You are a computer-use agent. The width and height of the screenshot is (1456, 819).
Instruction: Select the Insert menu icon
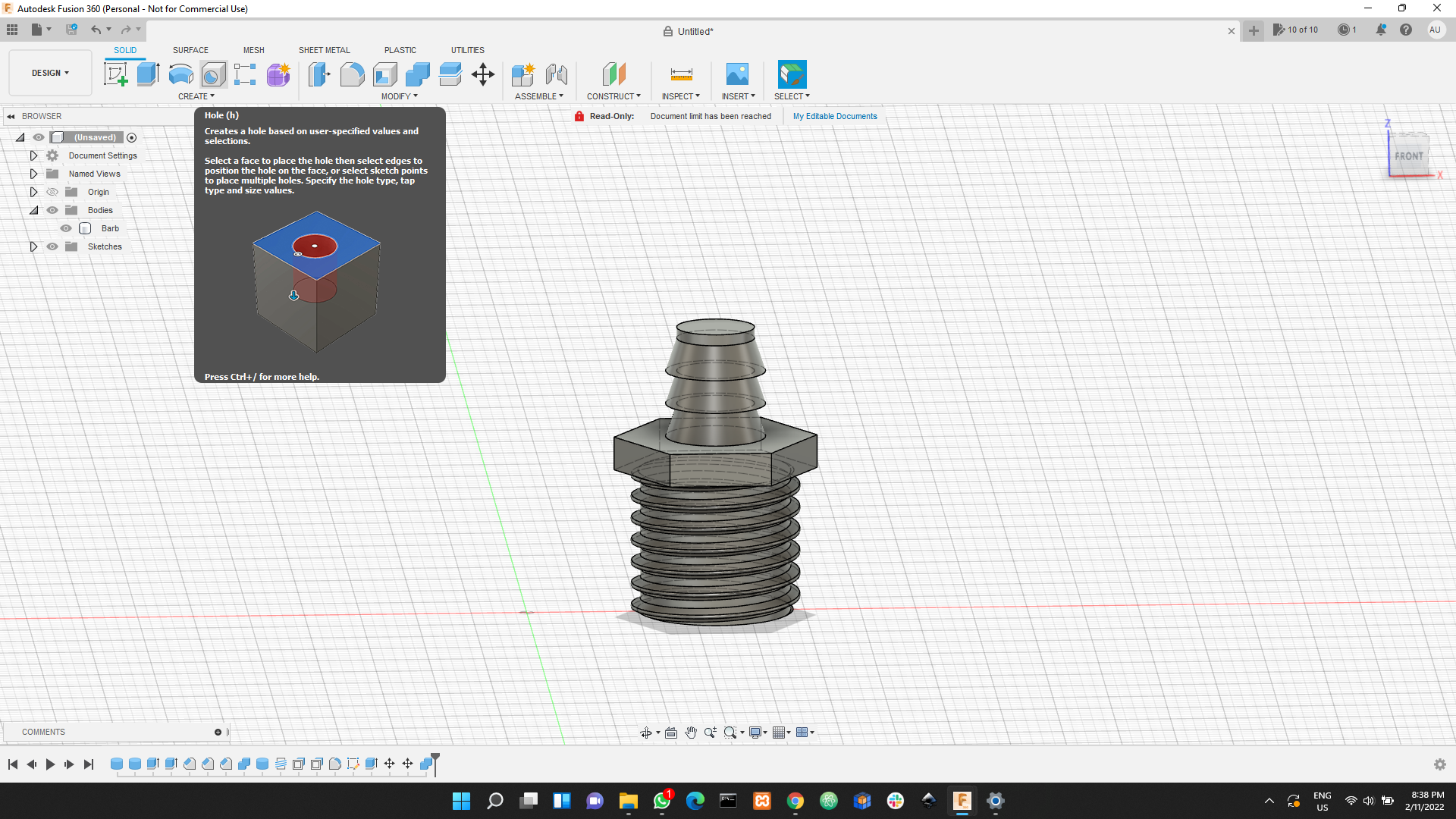coord(737,74)
